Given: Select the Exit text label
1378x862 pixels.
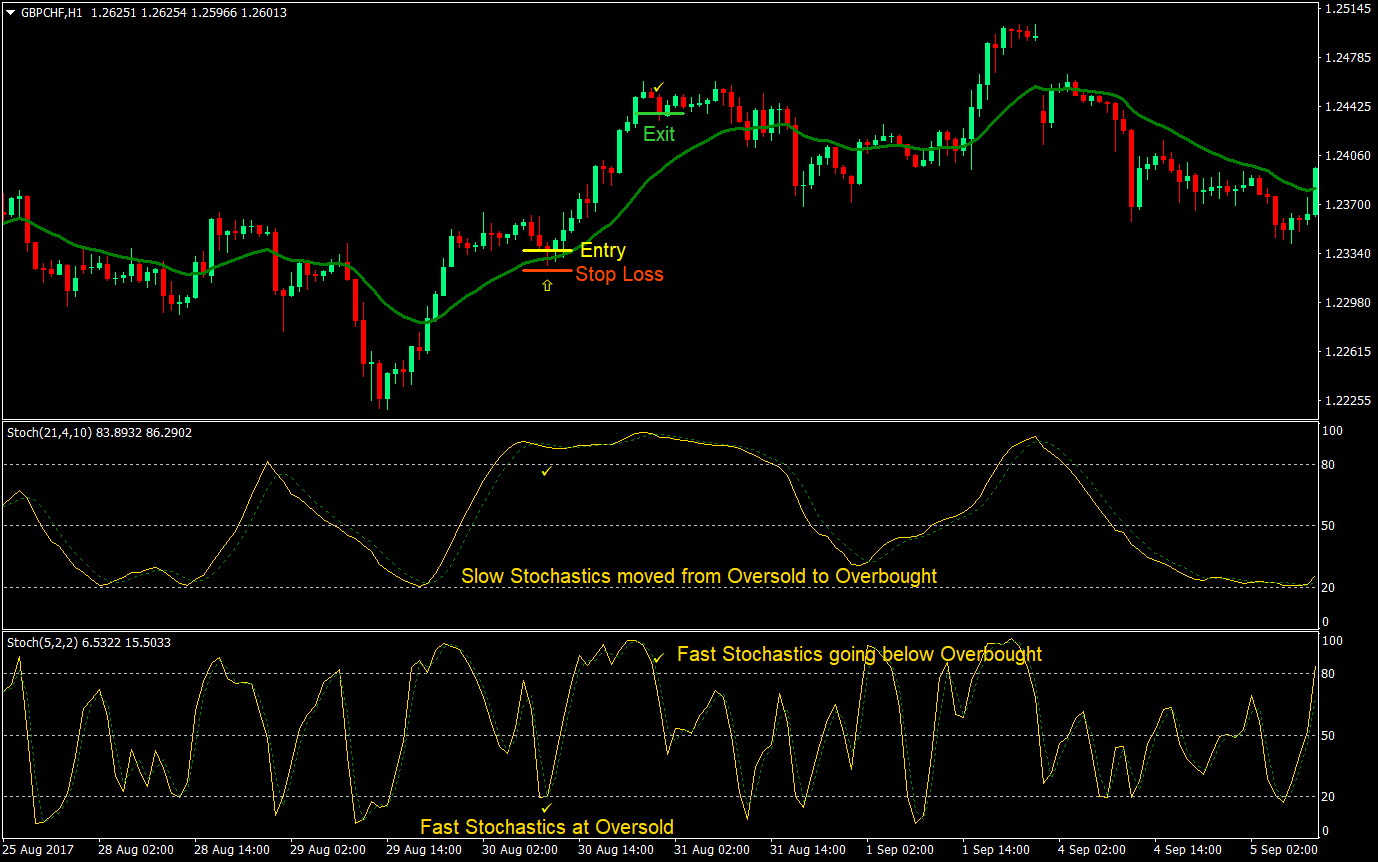Looking at the screenshot, I should point(659,134).
